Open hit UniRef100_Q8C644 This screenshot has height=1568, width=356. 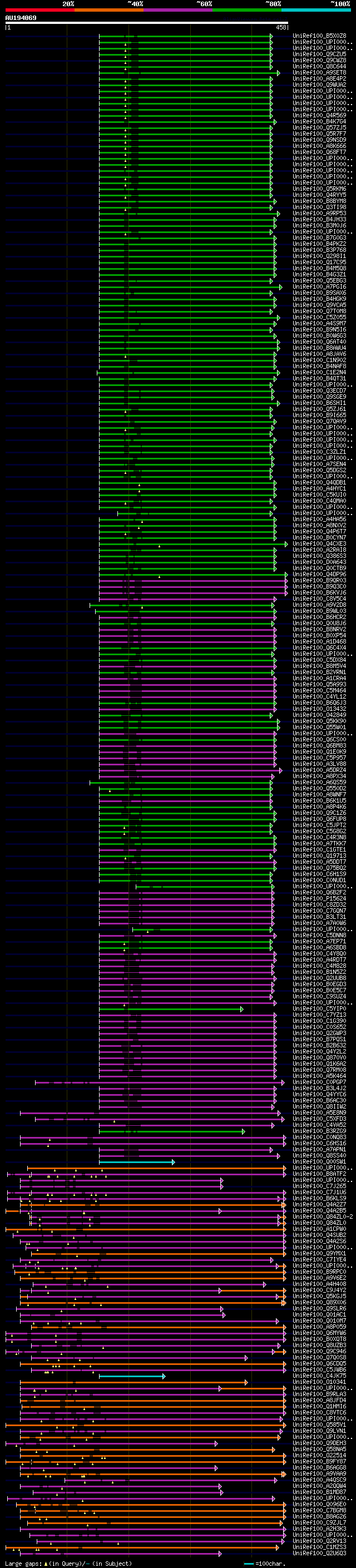[319, 66]
